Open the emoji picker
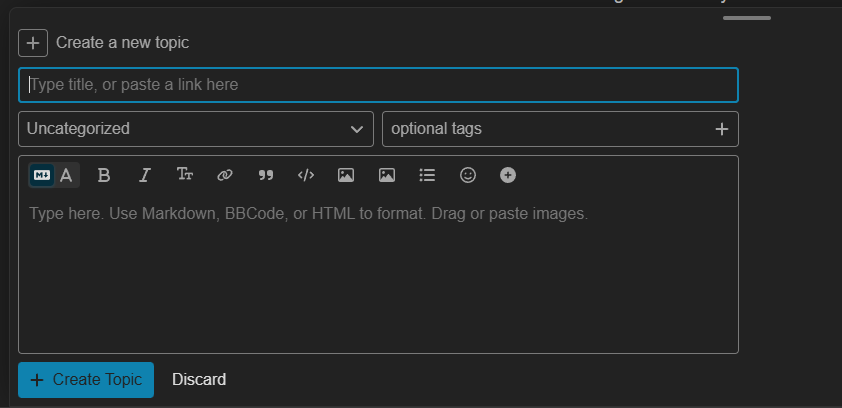 pyautogui.click(x=468, y=175)
